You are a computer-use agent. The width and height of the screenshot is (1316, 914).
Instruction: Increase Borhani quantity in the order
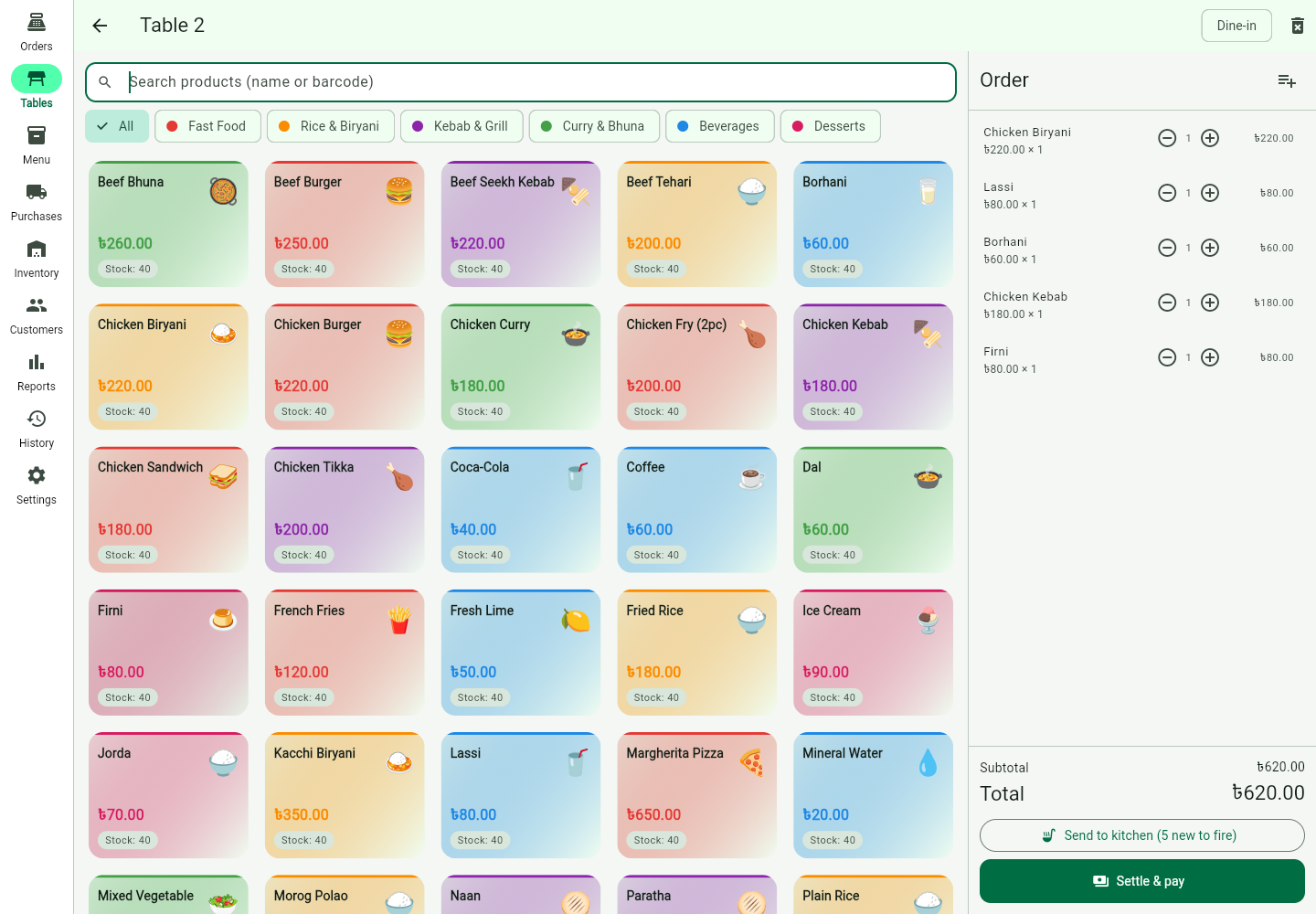click(1210, 248)
